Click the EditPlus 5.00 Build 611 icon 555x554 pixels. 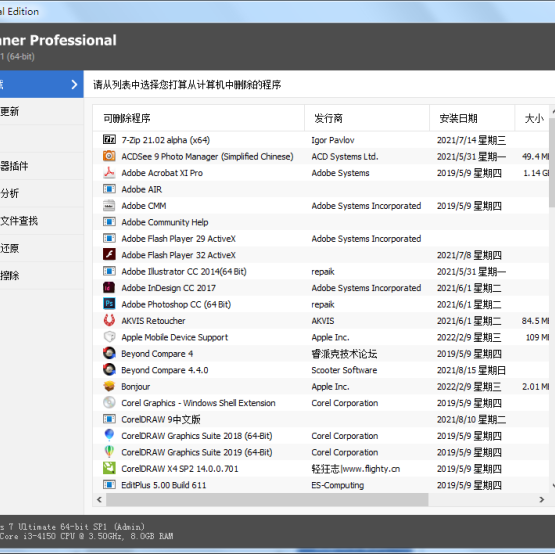[109, 485]
